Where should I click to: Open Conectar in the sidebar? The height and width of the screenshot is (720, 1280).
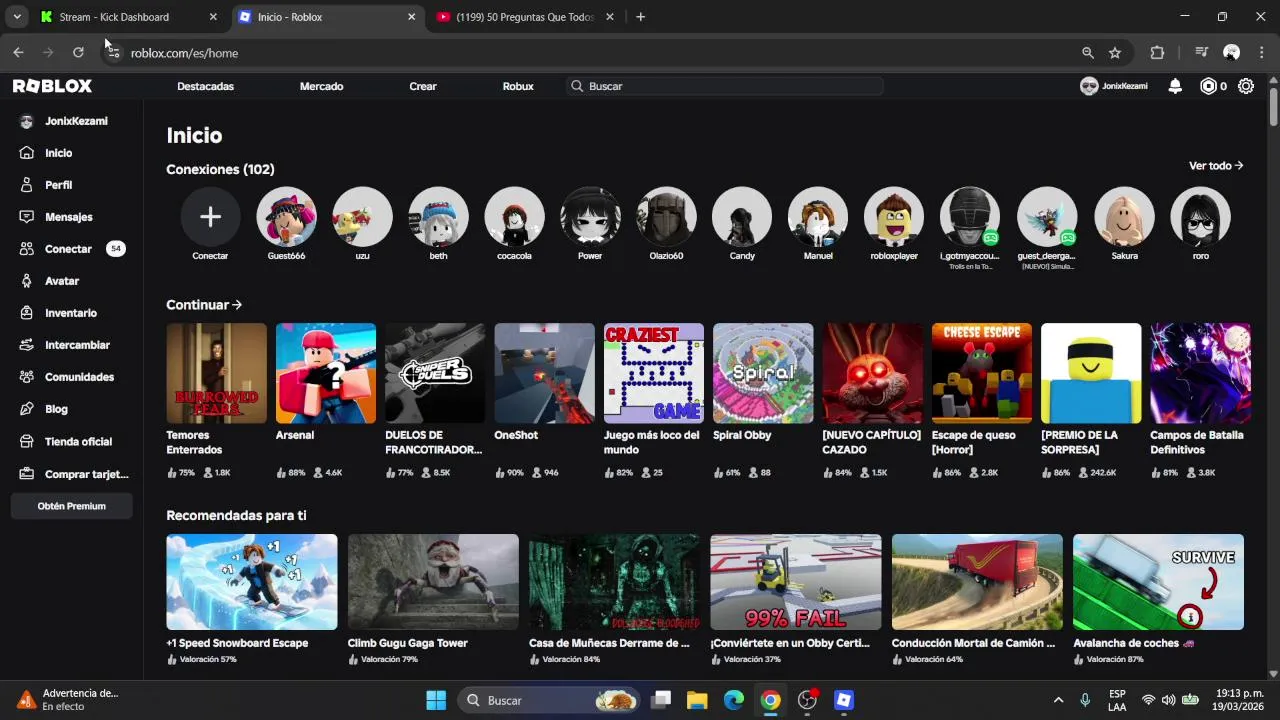click(x=68, y=249)
